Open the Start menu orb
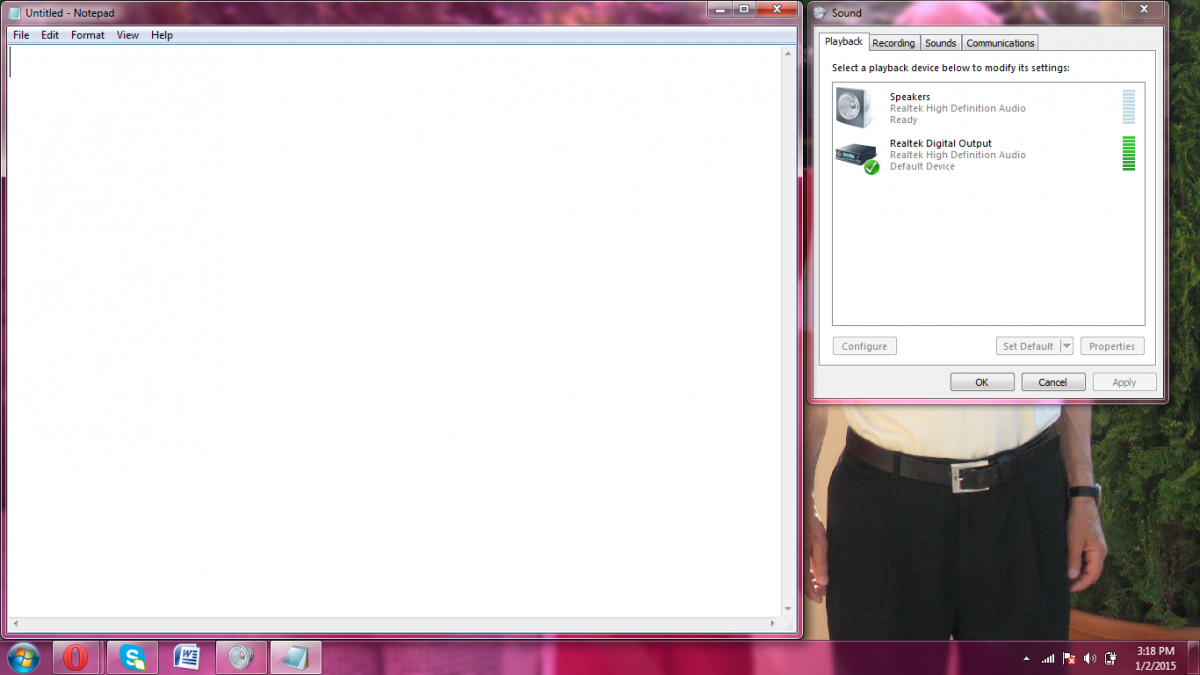Image resolution: width=1200 pixels, height=675 pixels. [23, 657]
